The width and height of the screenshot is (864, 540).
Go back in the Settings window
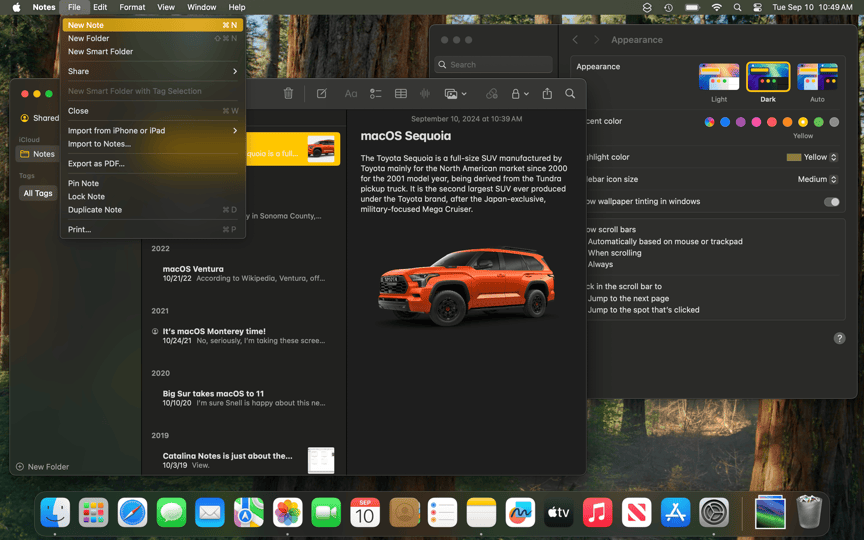(575, 40)
